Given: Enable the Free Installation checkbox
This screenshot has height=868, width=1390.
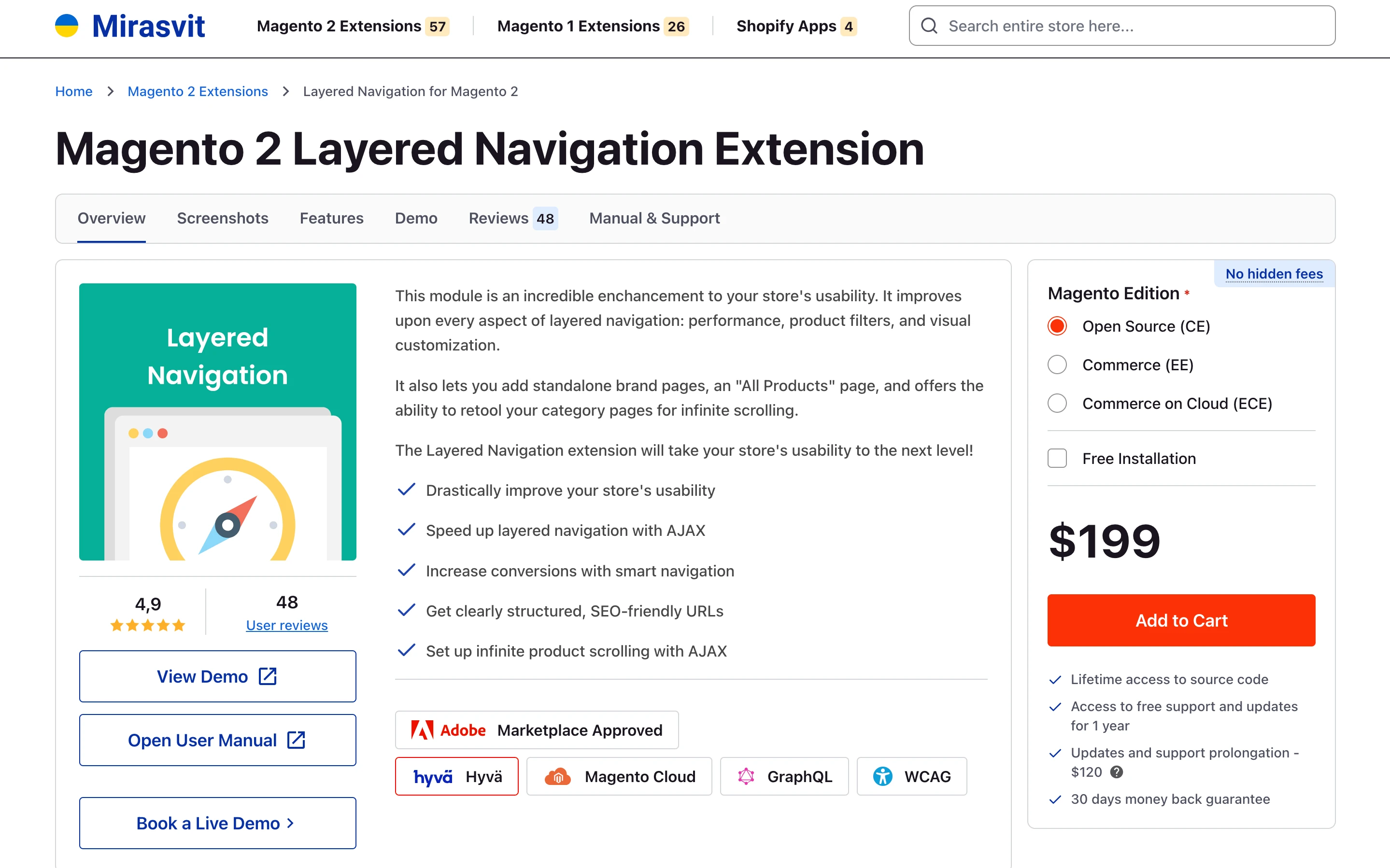Looking at the screenshot, I should point(1057,459).
